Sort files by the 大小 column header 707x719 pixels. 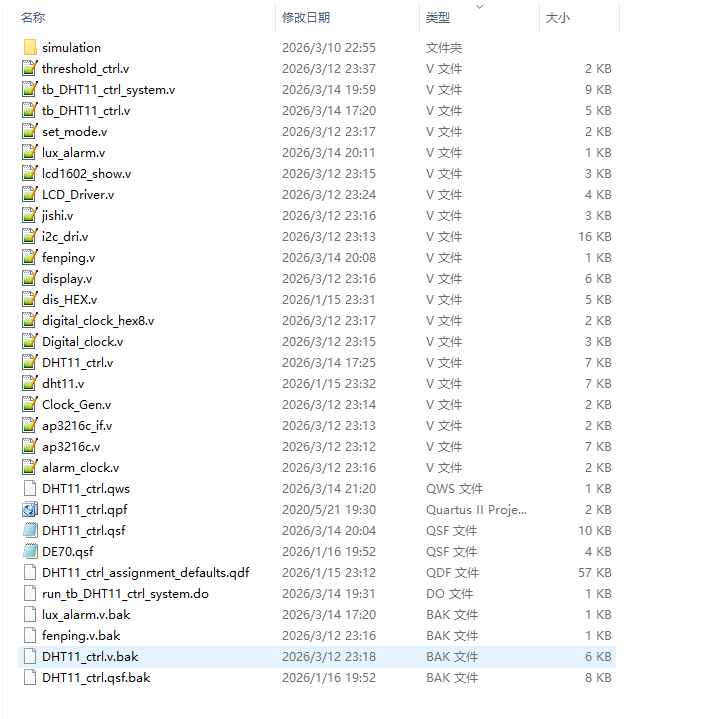558,17
